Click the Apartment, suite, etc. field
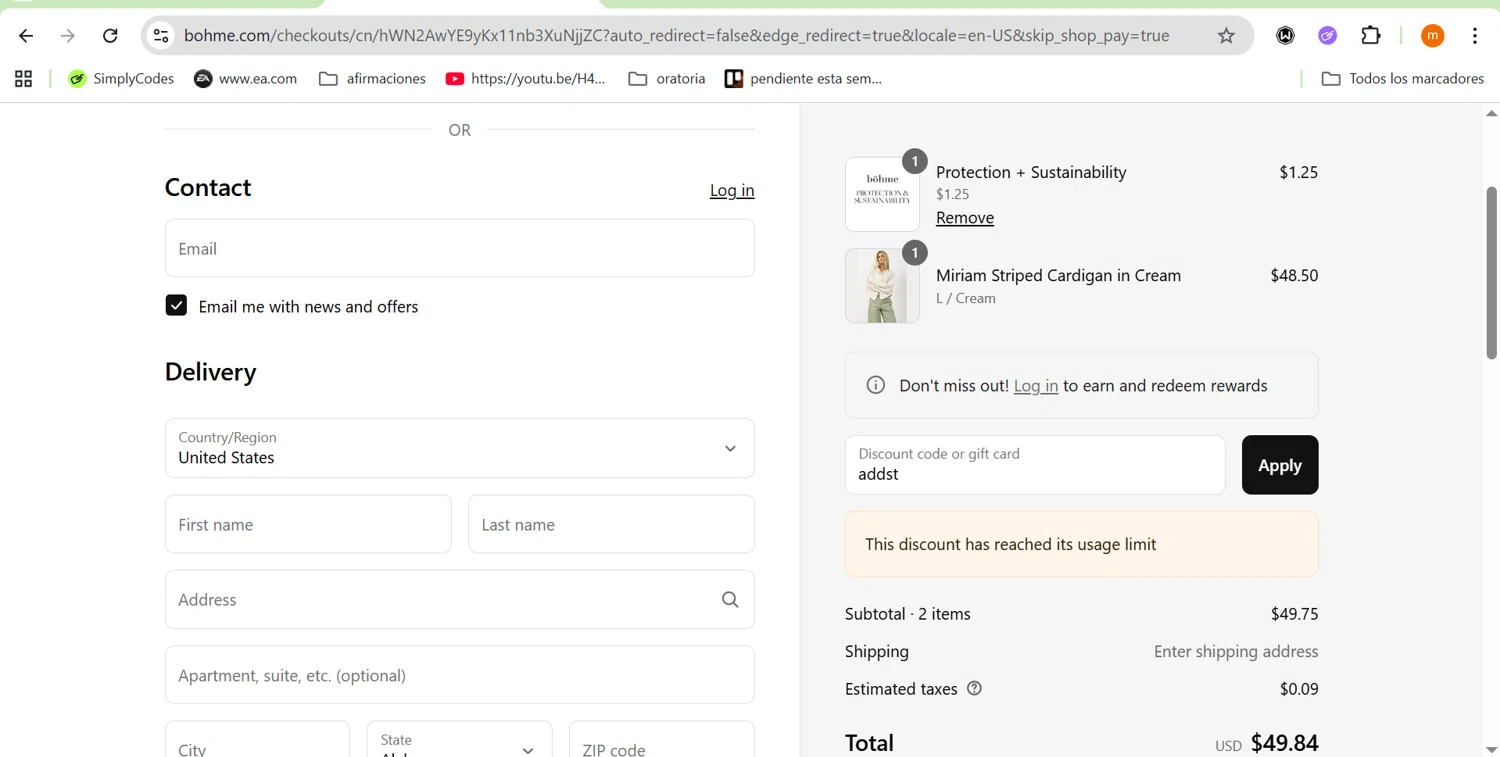This screenshot has width=1500, height=757. [460, 675]
